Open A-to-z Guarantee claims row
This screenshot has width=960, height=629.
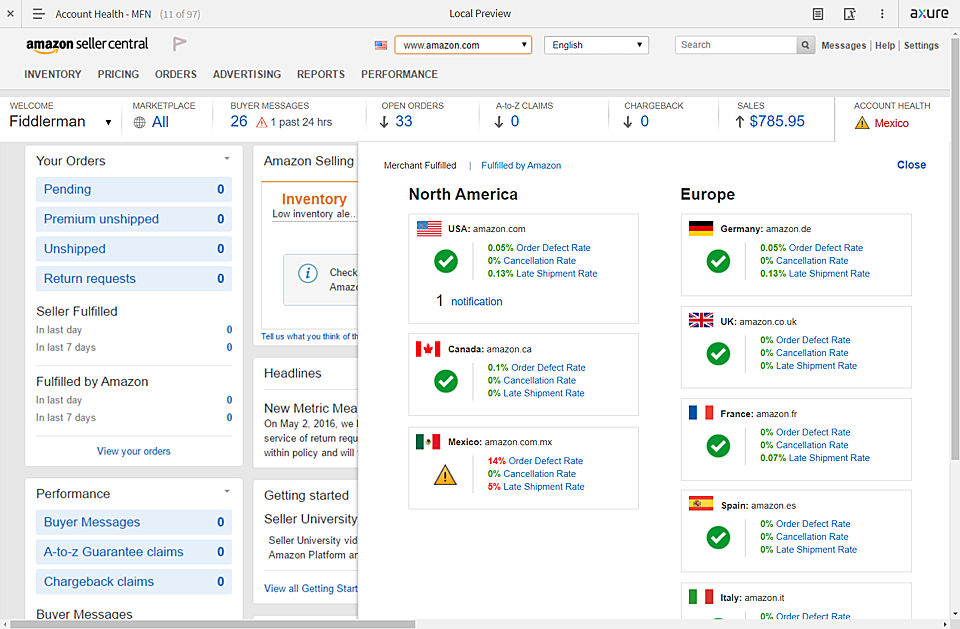coord(133,552)
